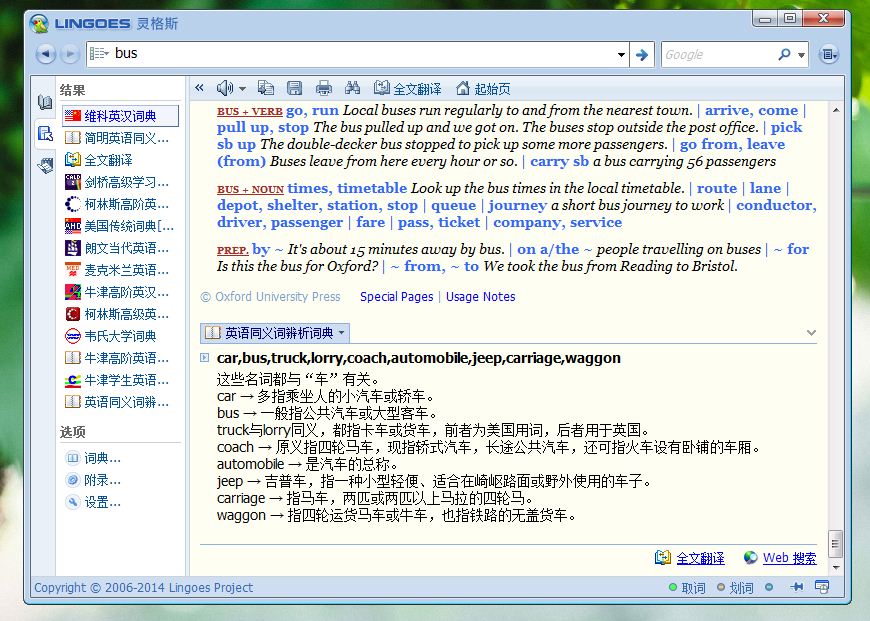Click the copy icon in toolbar
Viewport: 870px width, 621px height.
[x=266, y=88]
